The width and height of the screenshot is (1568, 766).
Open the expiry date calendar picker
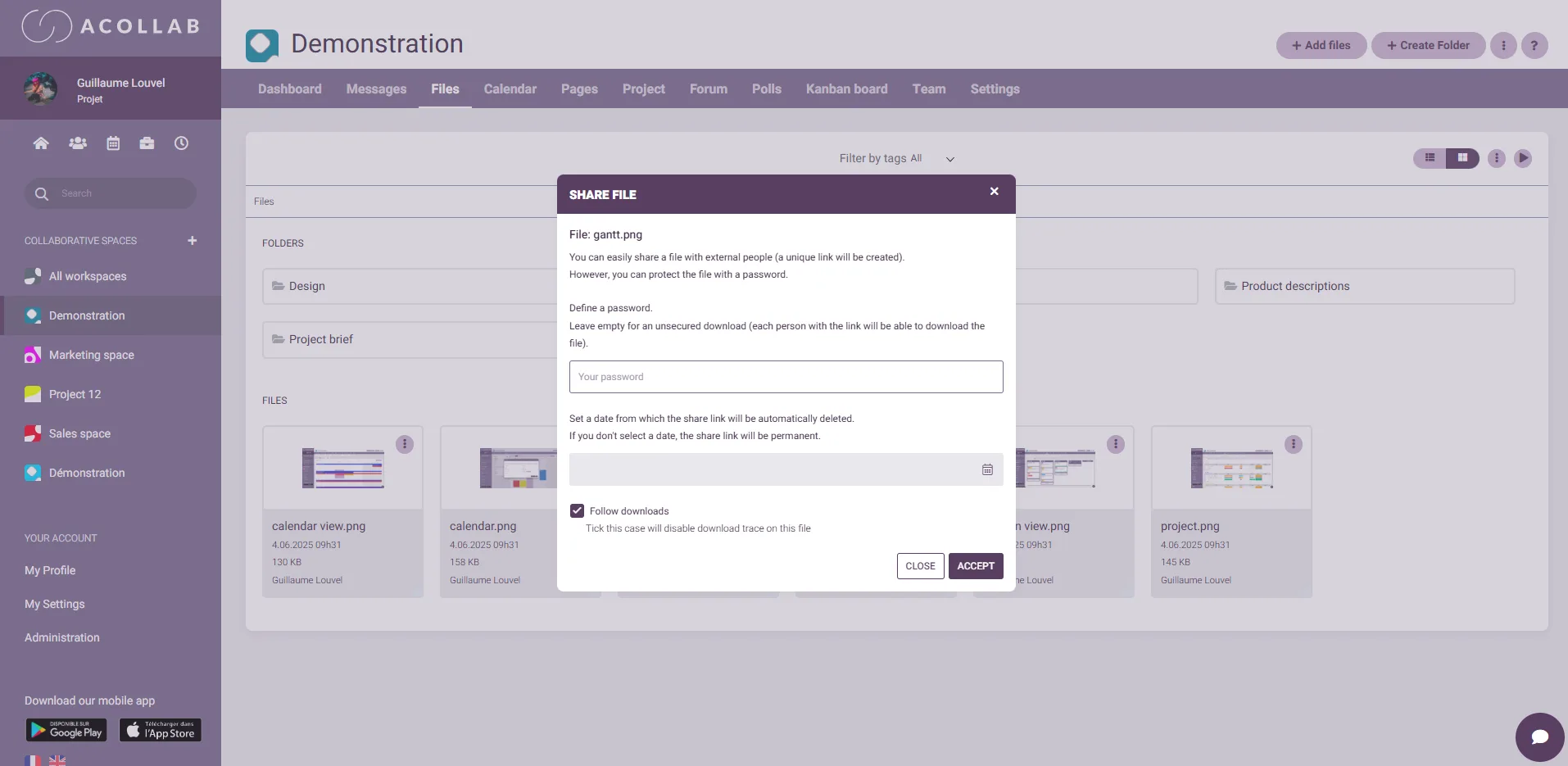point(987,469)
